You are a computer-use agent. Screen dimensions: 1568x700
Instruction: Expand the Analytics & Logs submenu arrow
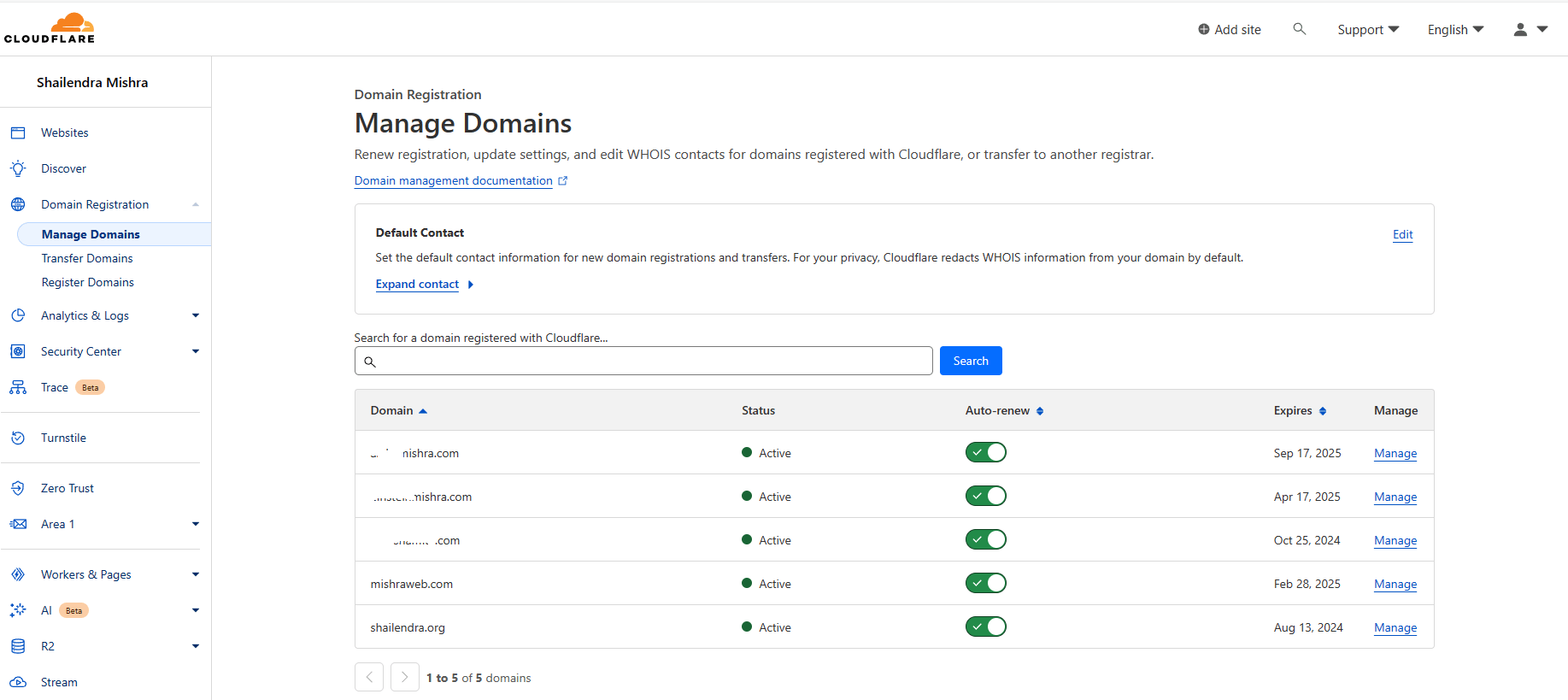coord(196,315)
